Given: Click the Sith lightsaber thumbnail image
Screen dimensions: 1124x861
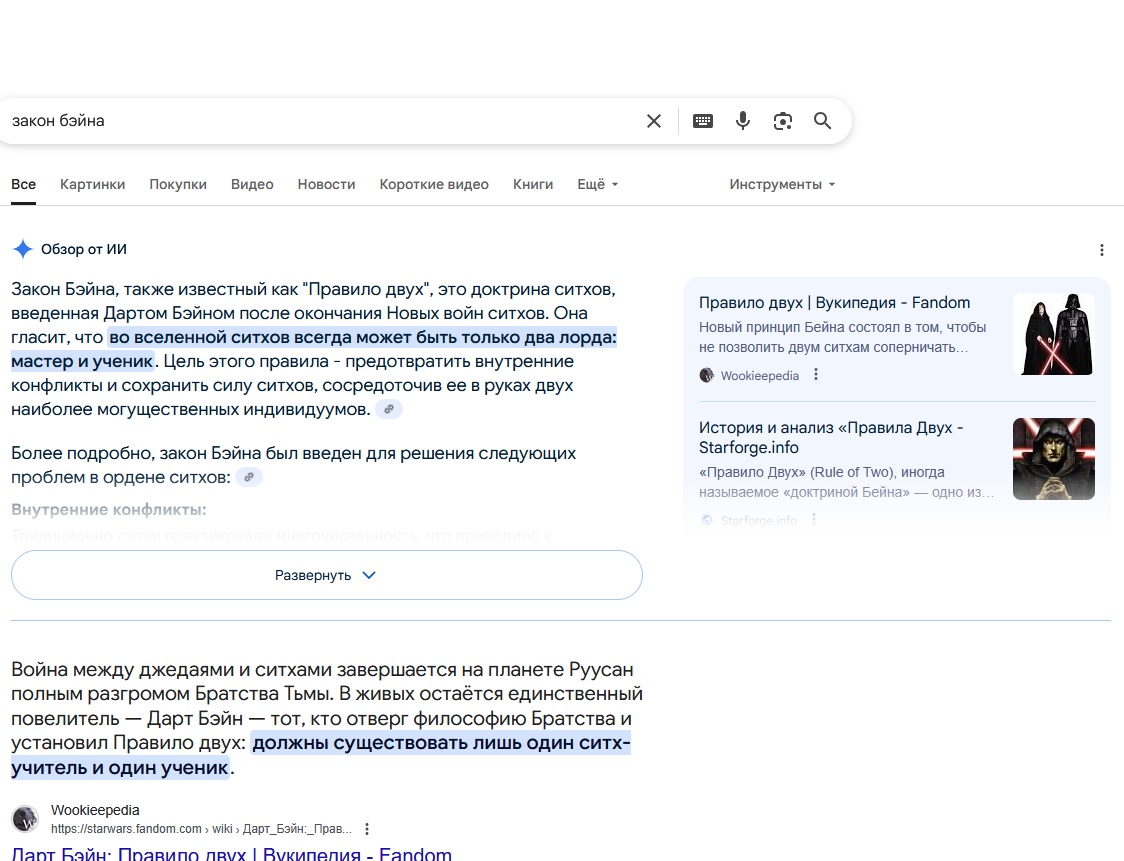Looking at the screenshot, I should point(1054,334).
